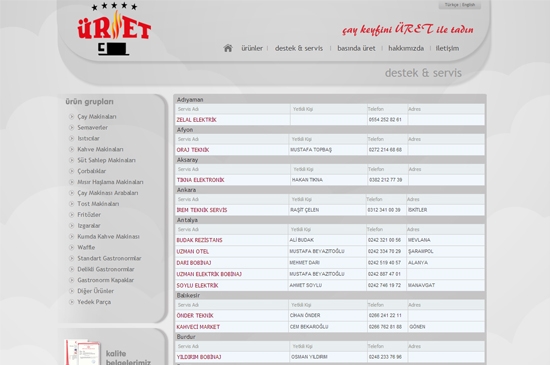Select the Balıkesir city header
This screenshot has height=365, width=550.
click(188, 295)
